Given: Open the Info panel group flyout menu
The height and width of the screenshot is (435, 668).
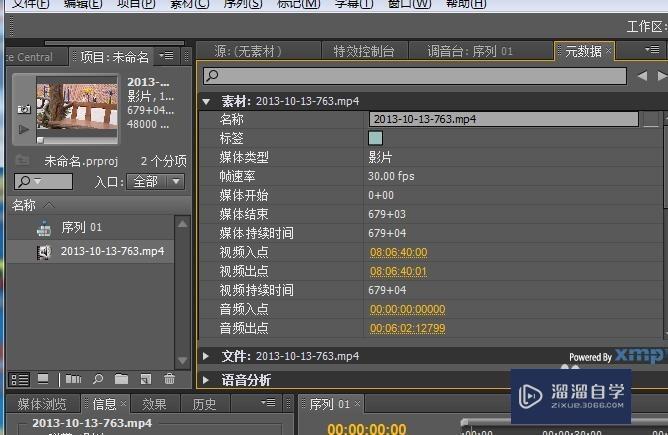Looking at the screenshot, I should click(x=268, y=403).
